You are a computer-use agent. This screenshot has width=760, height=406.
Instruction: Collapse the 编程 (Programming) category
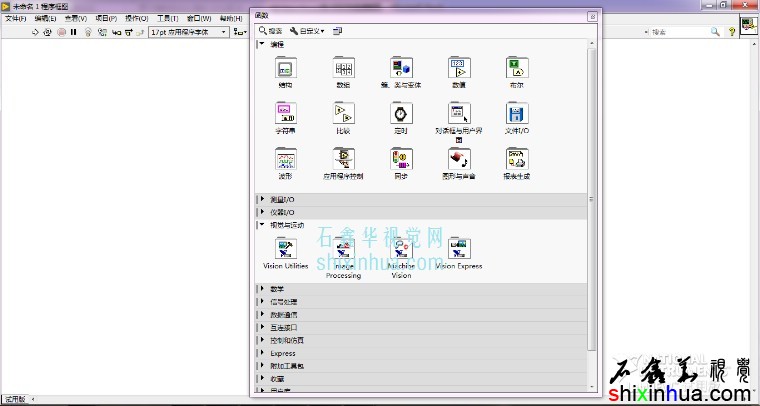262,44
